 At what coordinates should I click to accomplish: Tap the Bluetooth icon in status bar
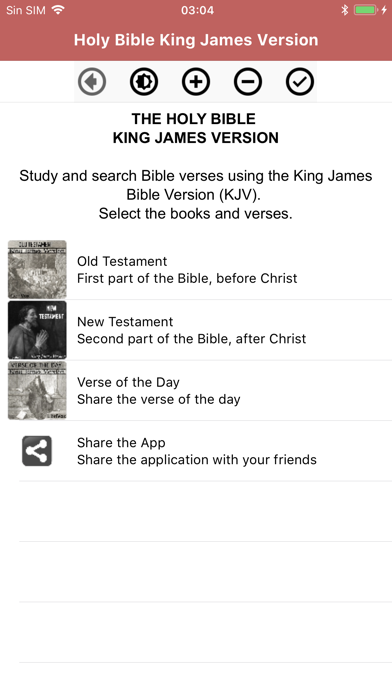(344, 10)
